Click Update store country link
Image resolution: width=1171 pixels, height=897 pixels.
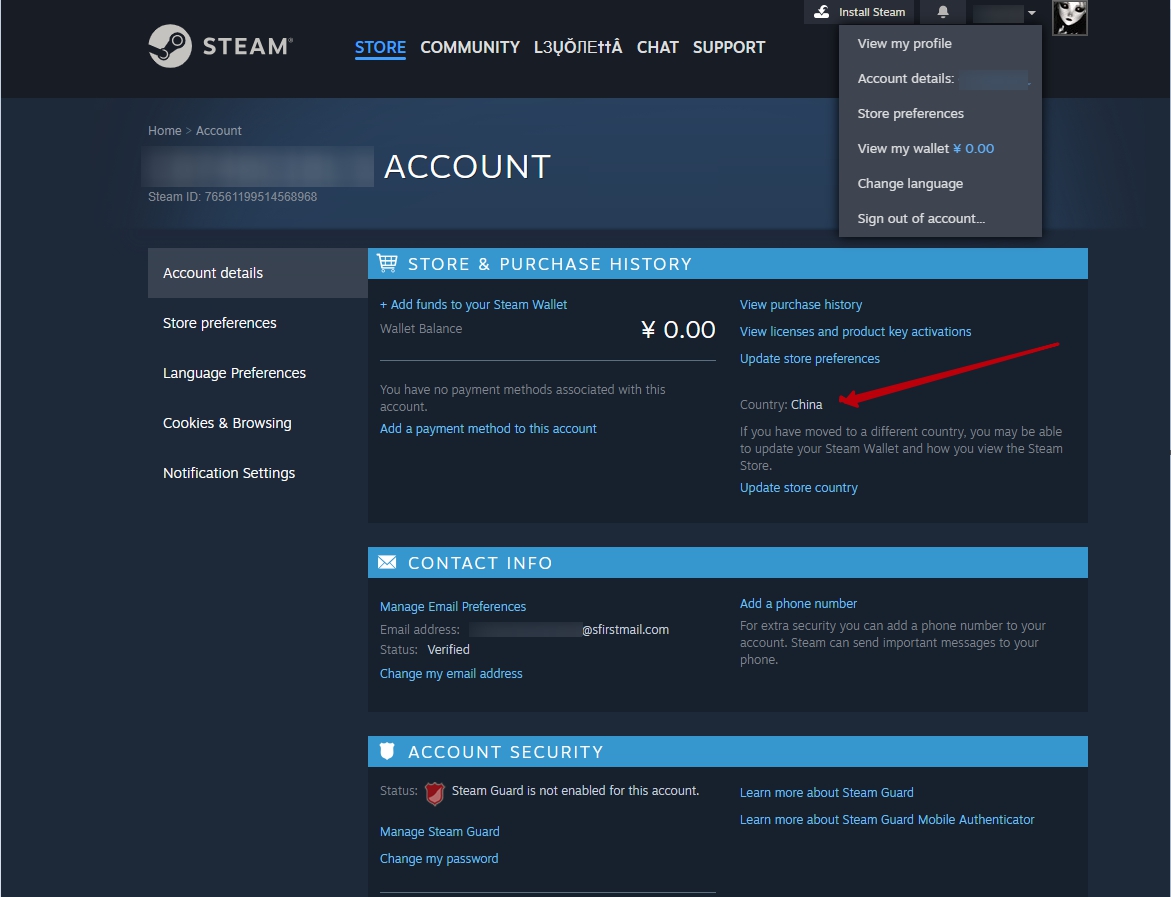798,488
